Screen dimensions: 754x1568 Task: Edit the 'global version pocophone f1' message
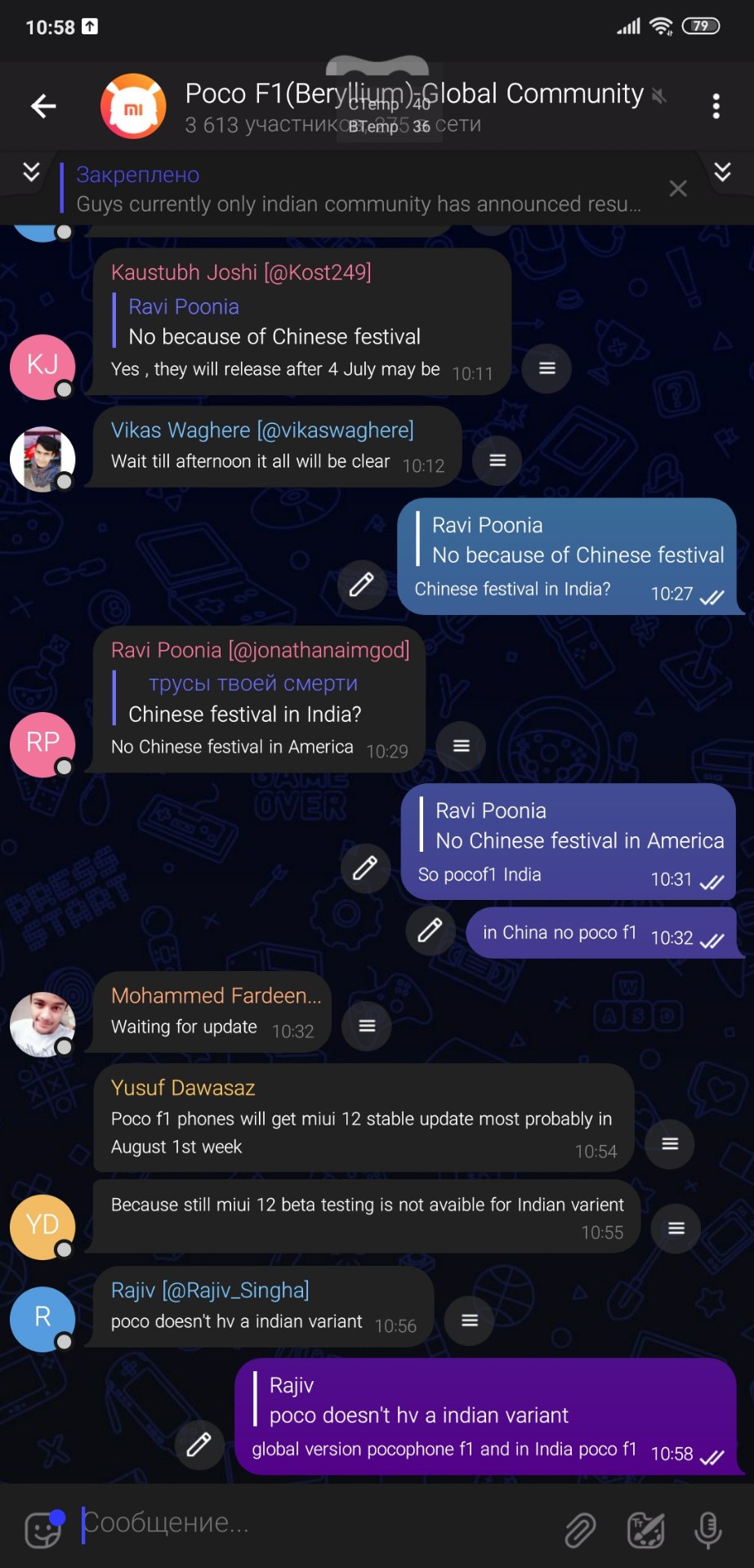[x=199, y=1445]
